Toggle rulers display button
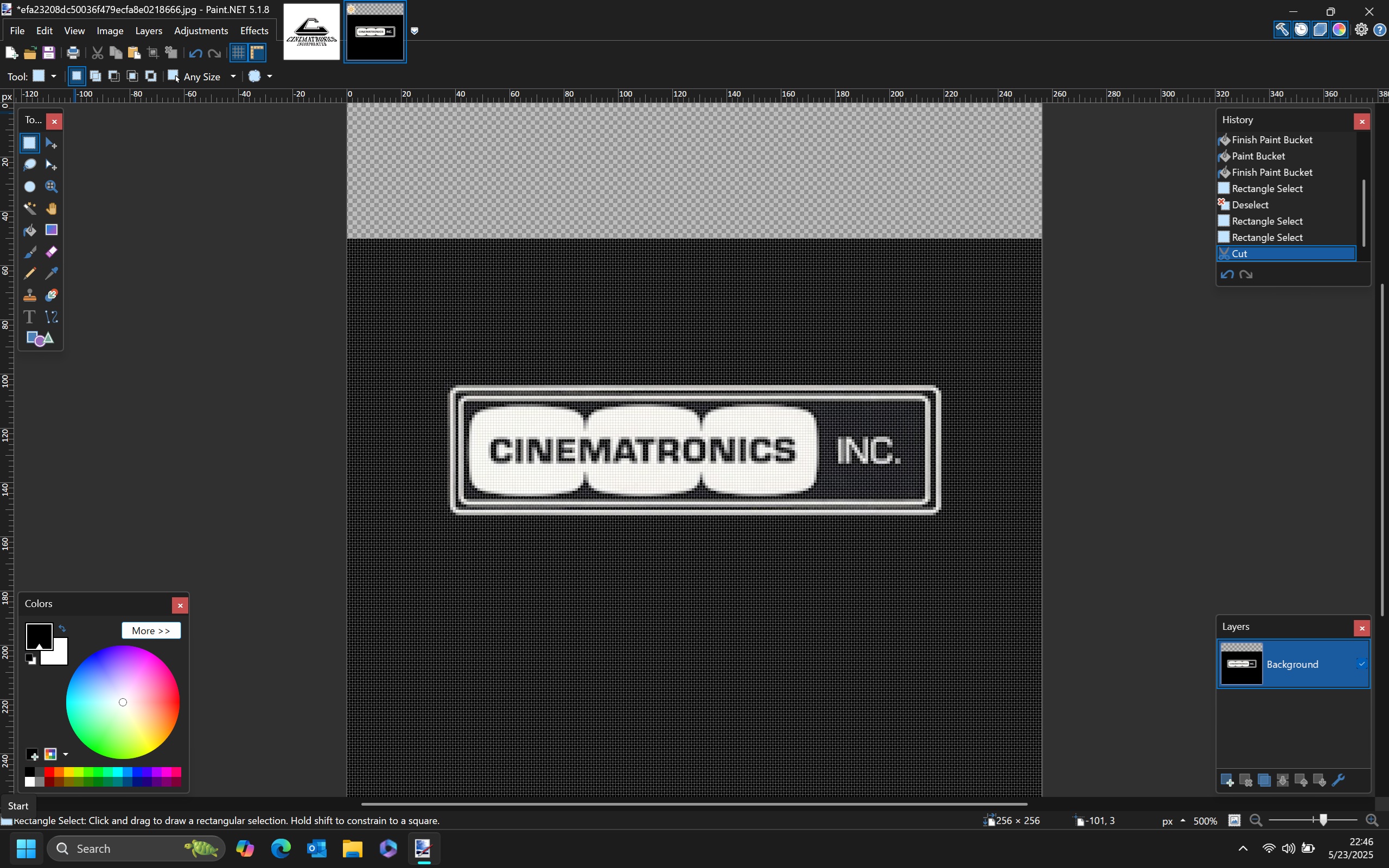The image size is (1389, 868). coord(257,53)
